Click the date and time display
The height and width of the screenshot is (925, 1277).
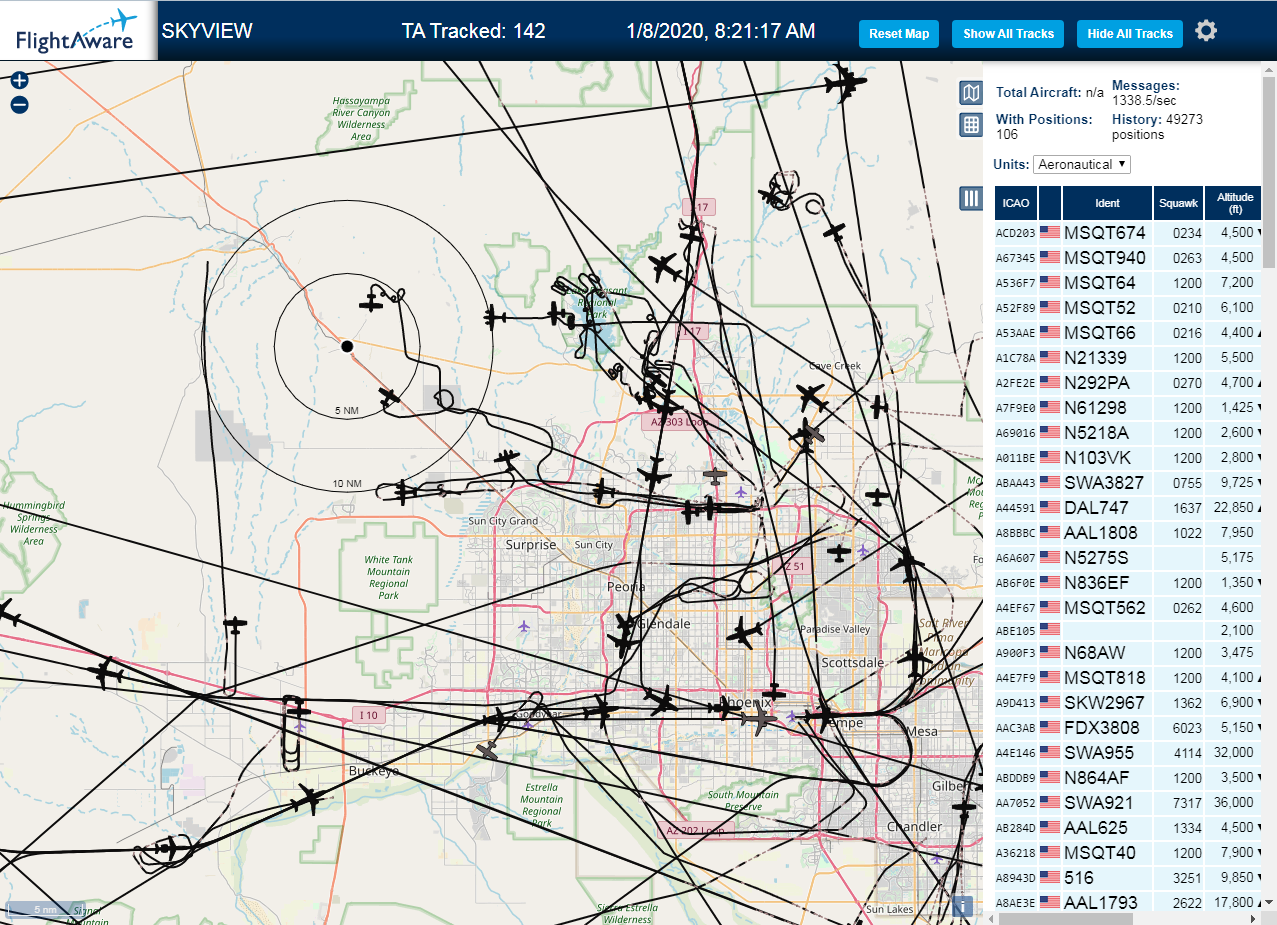(720, 31)
